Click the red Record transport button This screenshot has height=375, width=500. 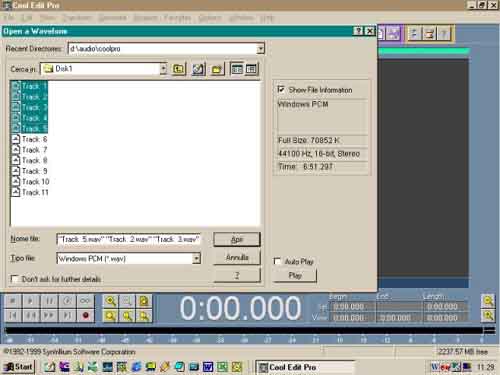[x=85, y=315]
